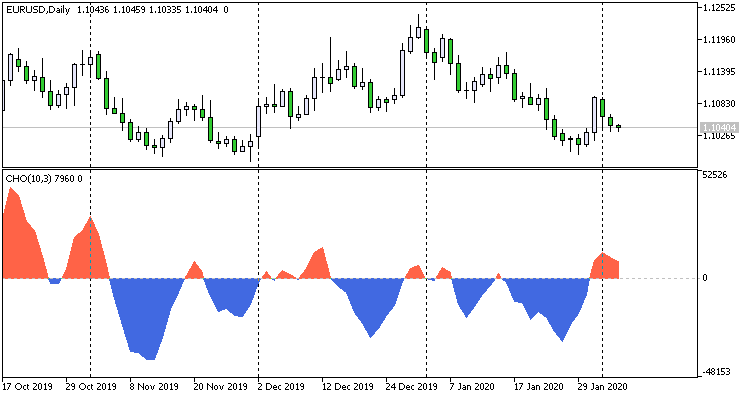Click the 1.10265 price scale label
Image resolution: width=750 pixels, height=398 pixels.
tap(719, 136)
